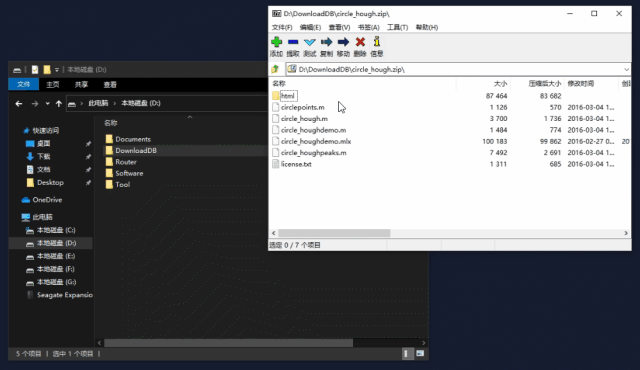Viewport: 640px width, 370px height.
Task: Switch to the 查看 ribbon tab in Explorer
Action: click(x=110, y=84)
